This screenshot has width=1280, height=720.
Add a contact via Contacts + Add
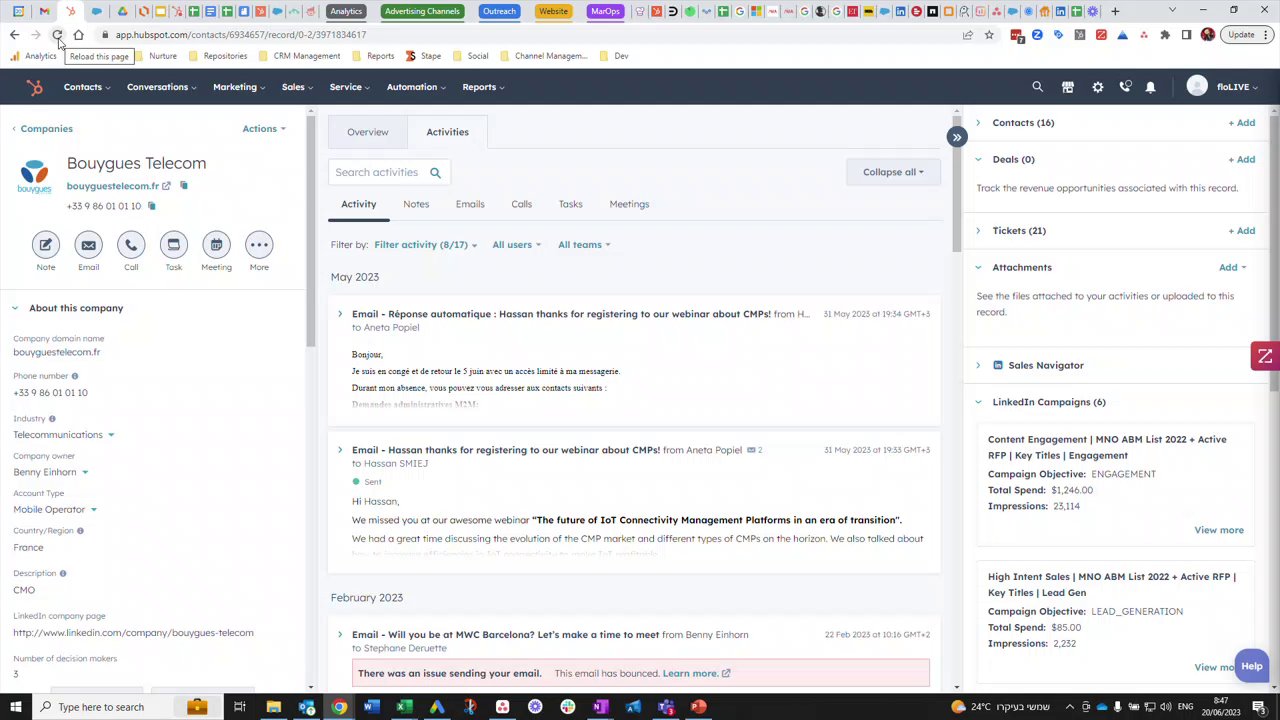click(1241, 123)
